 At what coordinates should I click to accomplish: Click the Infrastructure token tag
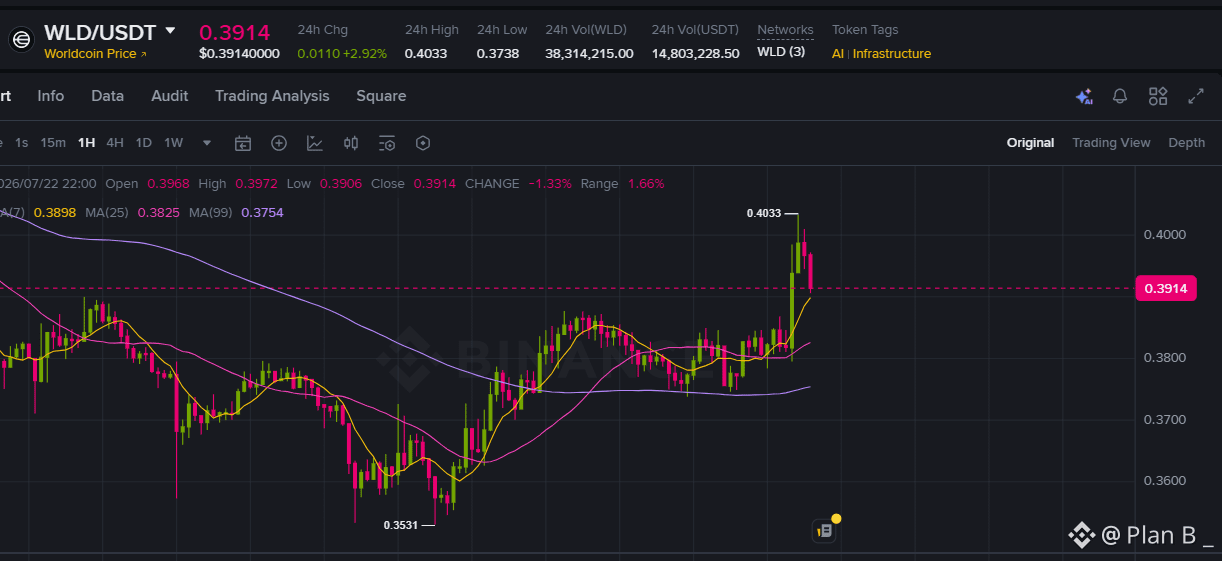coord(892,54)
